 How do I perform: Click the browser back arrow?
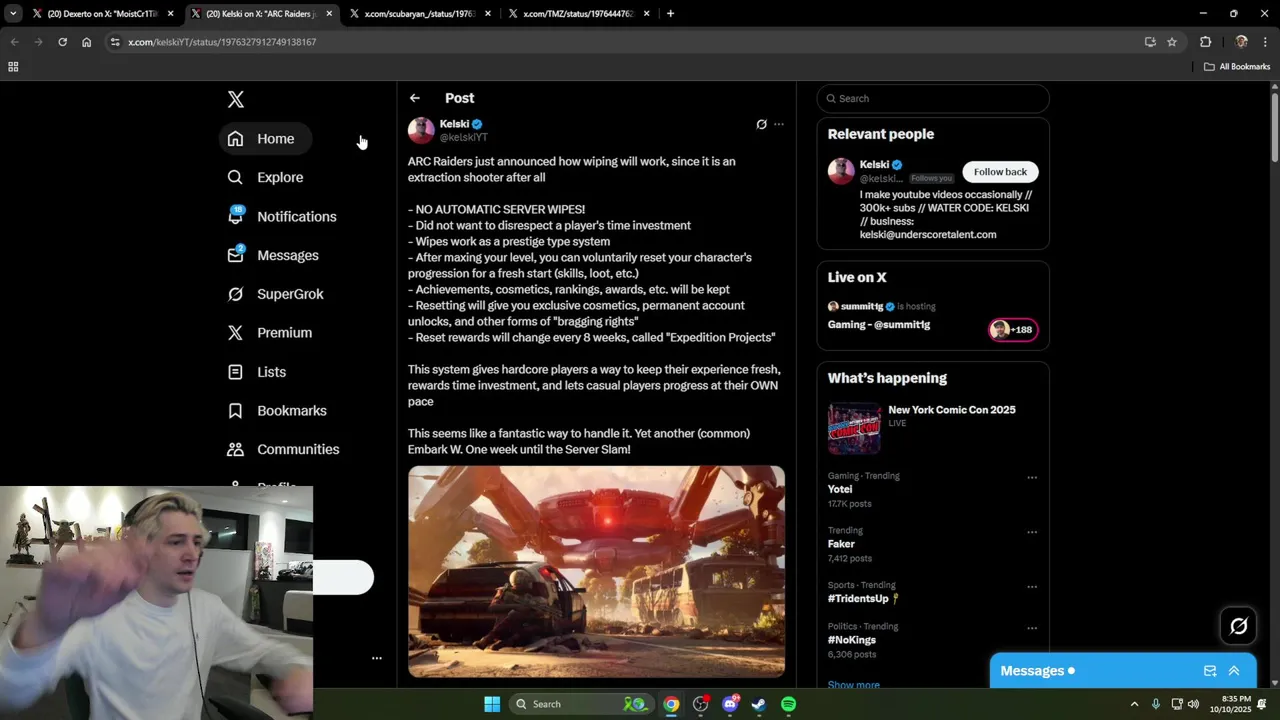14,42
